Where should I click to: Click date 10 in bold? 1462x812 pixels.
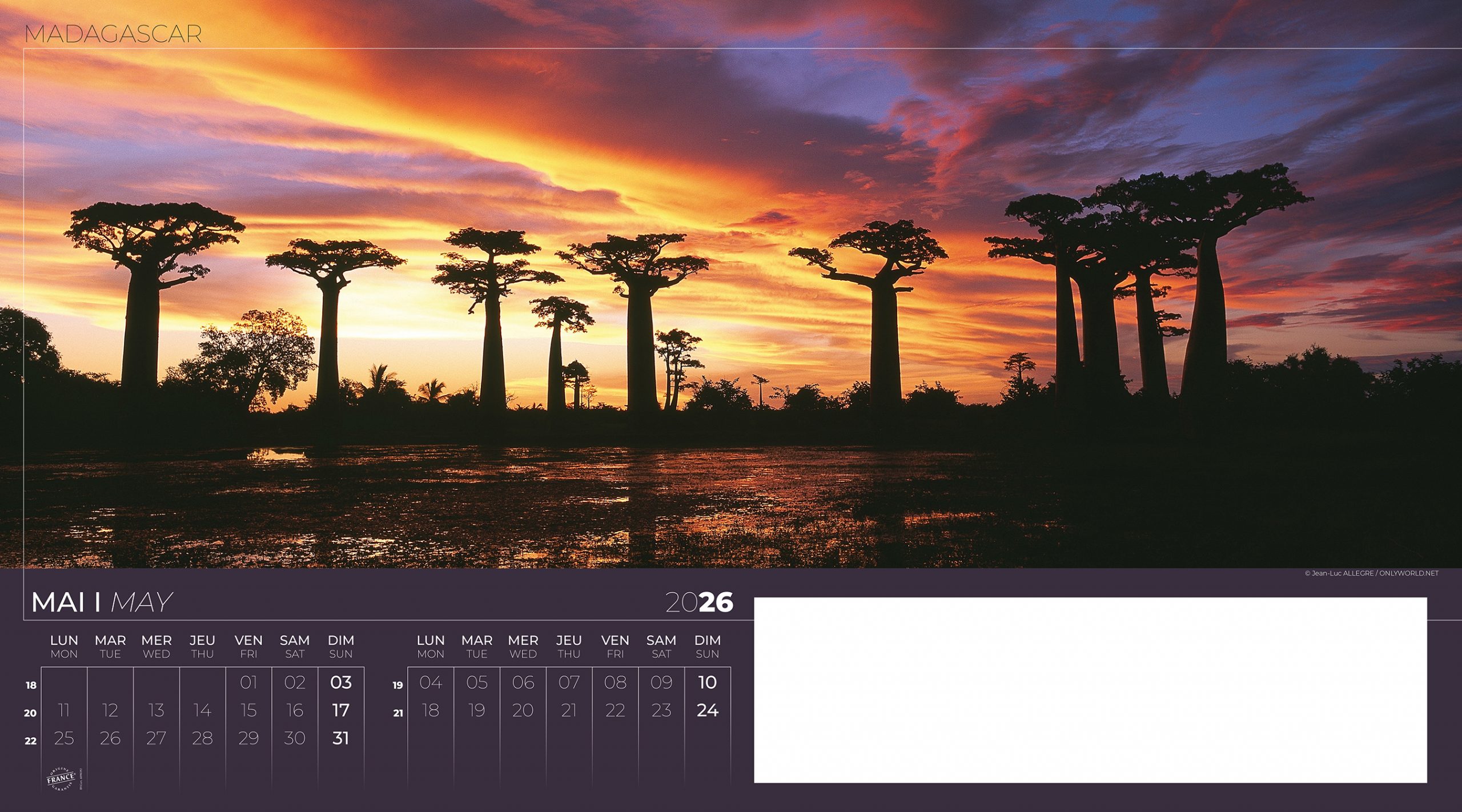(x=707, y=682)
